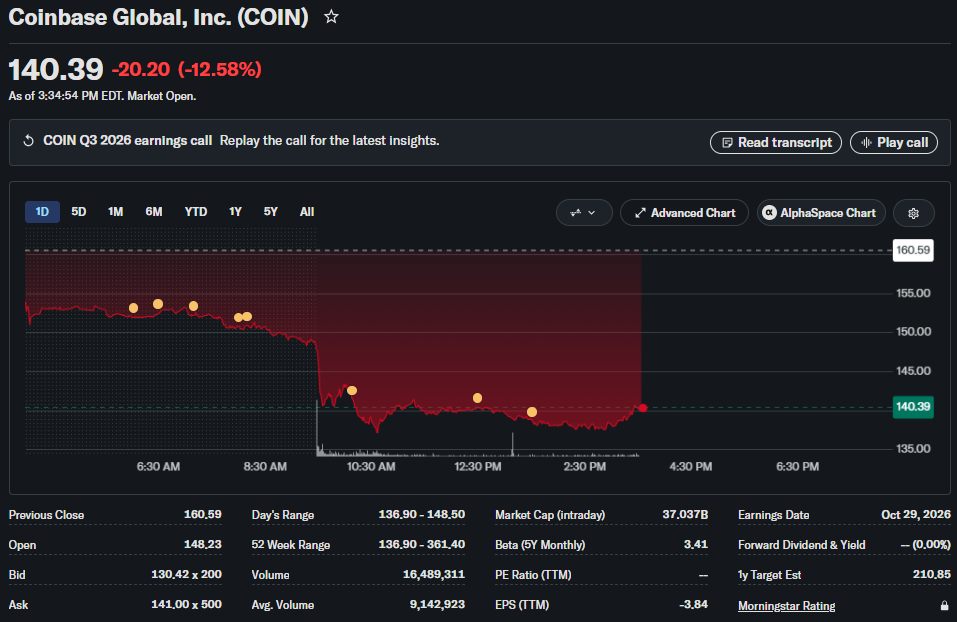Click the Forward Dividend & Yield label
This screenshot has width=957, height=622.
pos(801,544)
